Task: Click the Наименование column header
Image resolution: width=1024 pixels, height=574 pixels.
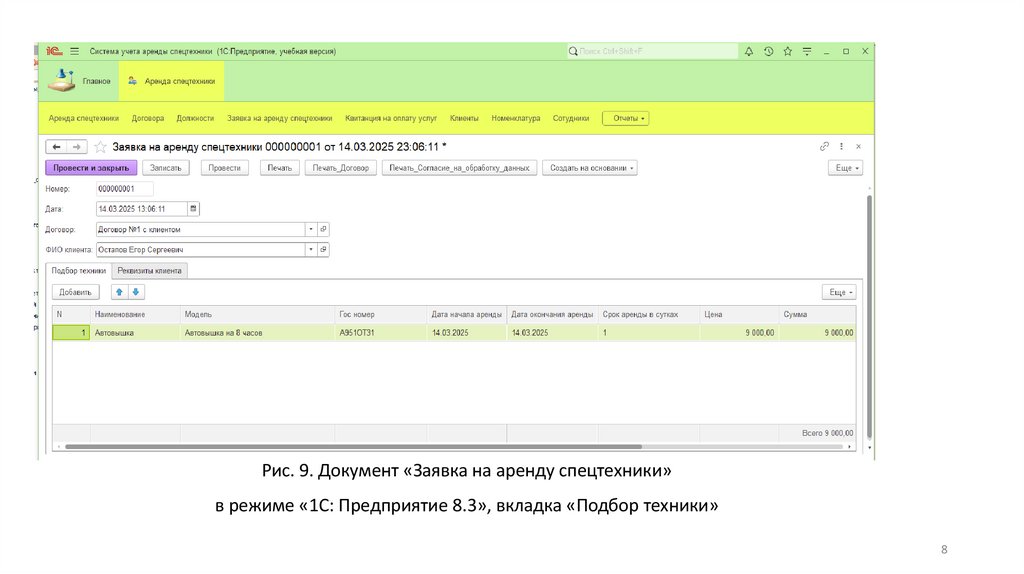Action: (x=135, y=314)
